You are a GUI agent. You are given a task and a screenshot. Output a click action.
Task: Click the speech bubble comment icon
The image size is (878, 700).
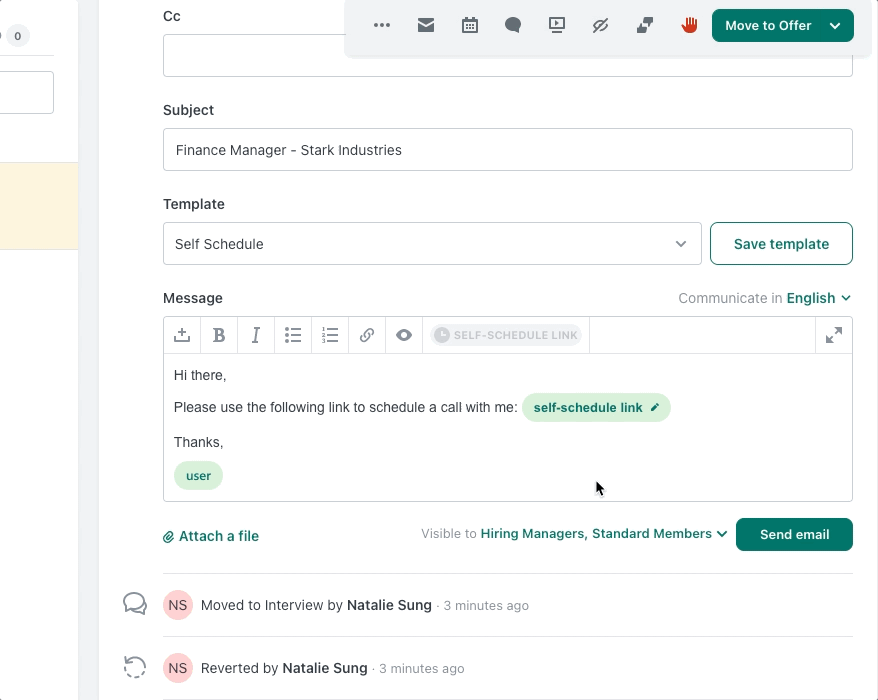[513, 25]
